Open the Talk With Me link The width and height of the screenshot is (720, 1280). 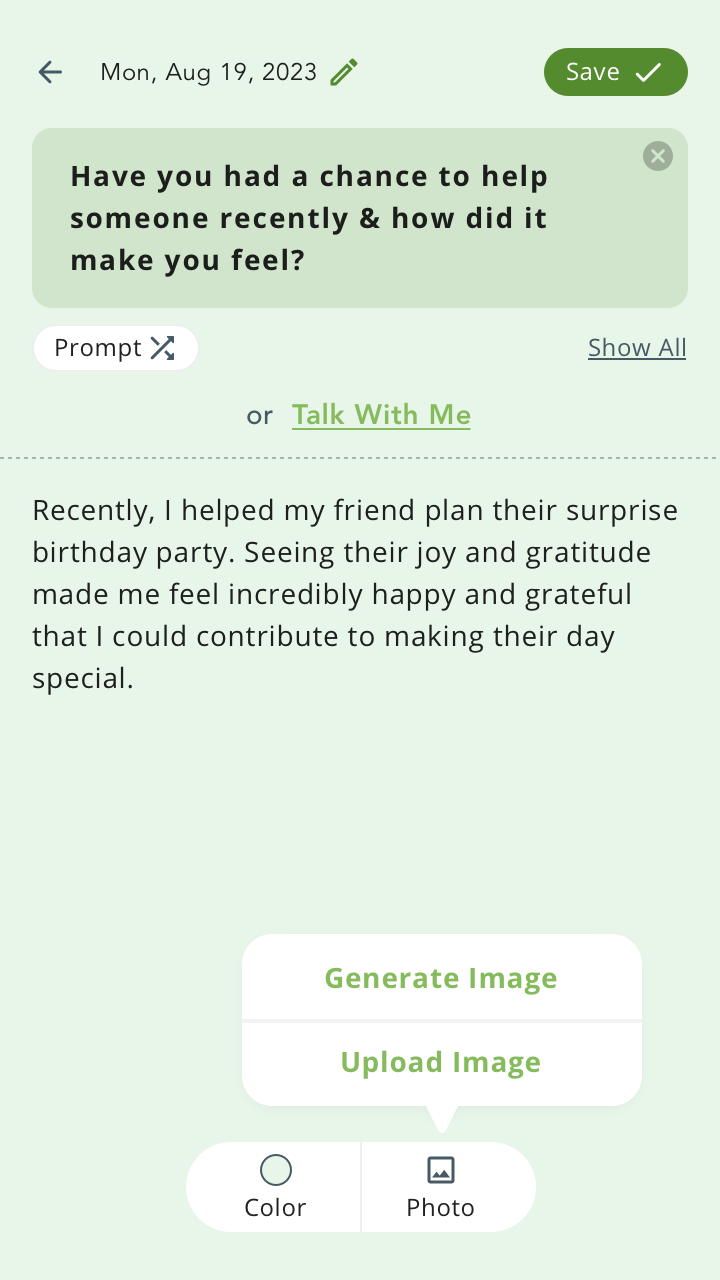click(x=381, y=415)
